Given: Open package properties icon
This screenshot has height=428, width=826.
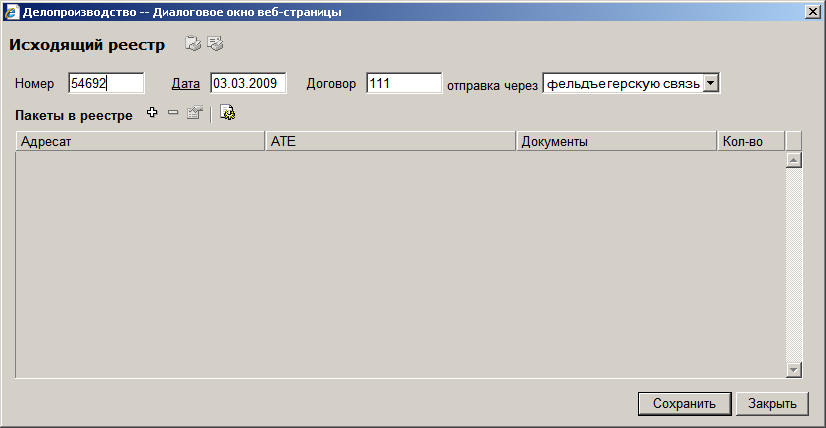Looking at the screenshot, I should coord(195,113).
